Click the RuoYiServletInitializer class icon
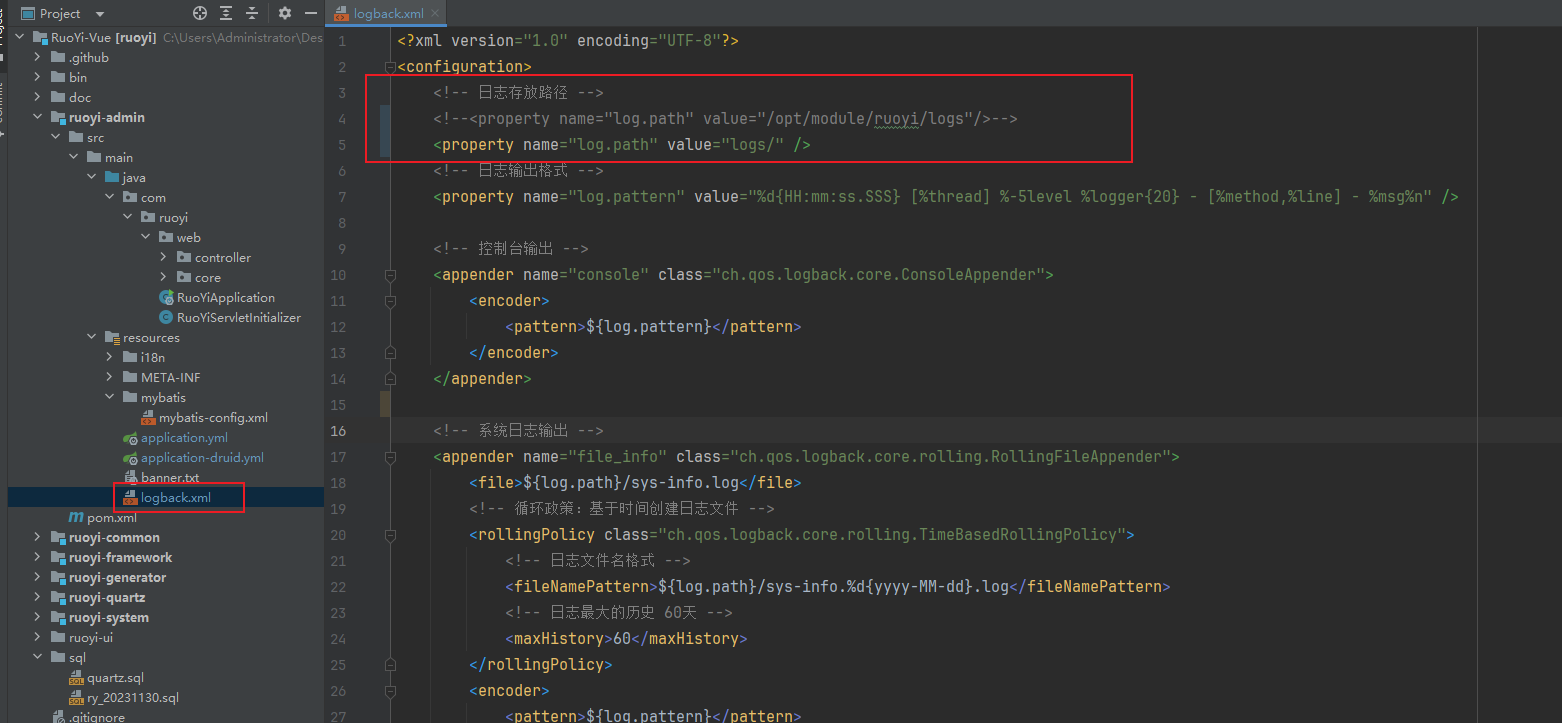Screen dimensions: 1562x723 click(x=167, y=317)
